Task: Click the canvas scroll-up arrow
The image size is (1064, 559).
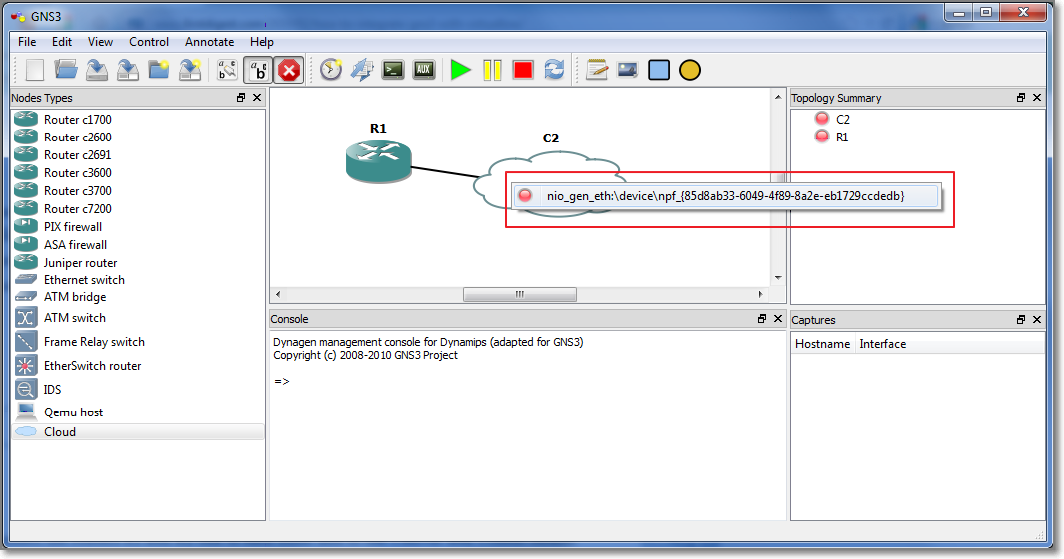Action: (x=778, y=98)
